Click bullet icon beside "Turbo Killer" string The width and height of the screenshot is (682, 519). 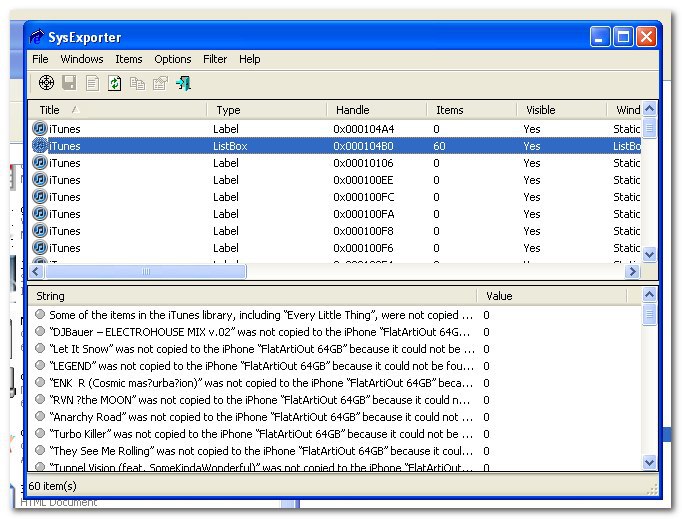[40, 433]
